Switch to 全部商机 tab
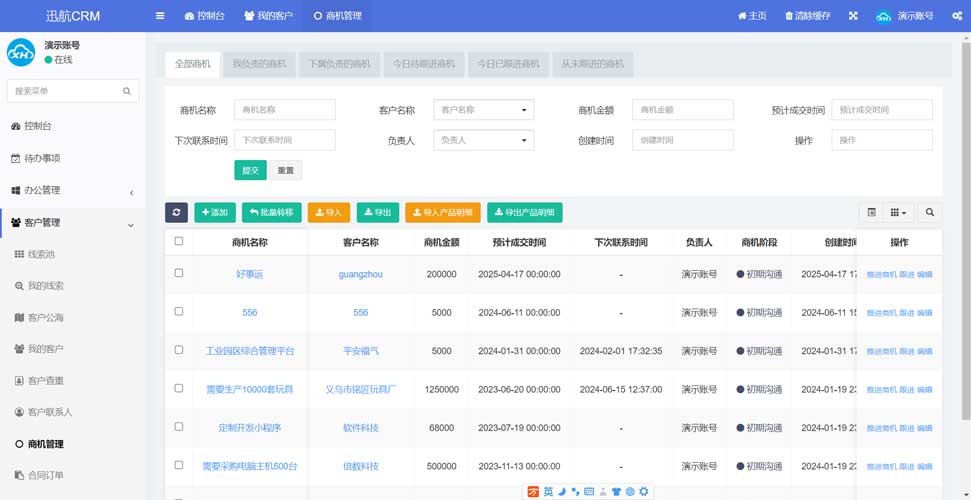The image size is (971, 500). point(193,64)
